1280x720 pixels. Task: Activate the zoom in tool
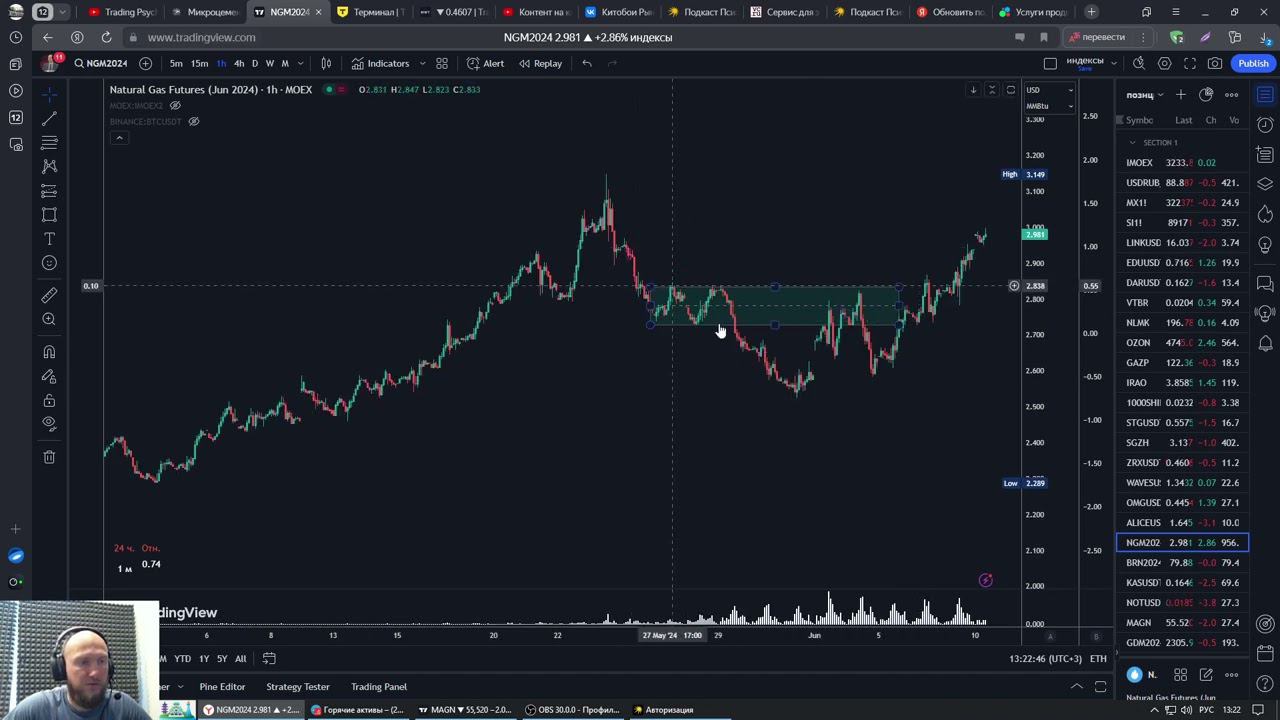click(49, 319)
